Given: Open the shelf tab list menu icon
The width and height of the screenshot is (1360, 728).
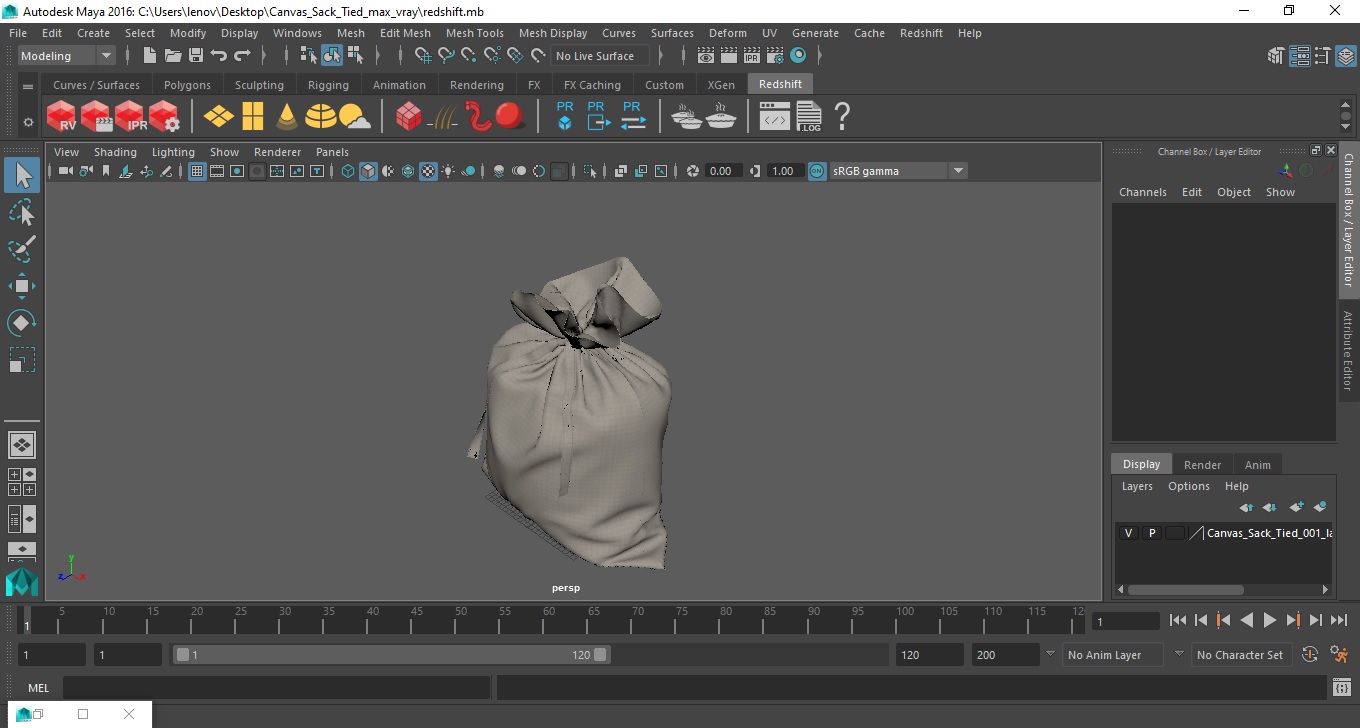Looking at the screenshot, I should [28, 87].
